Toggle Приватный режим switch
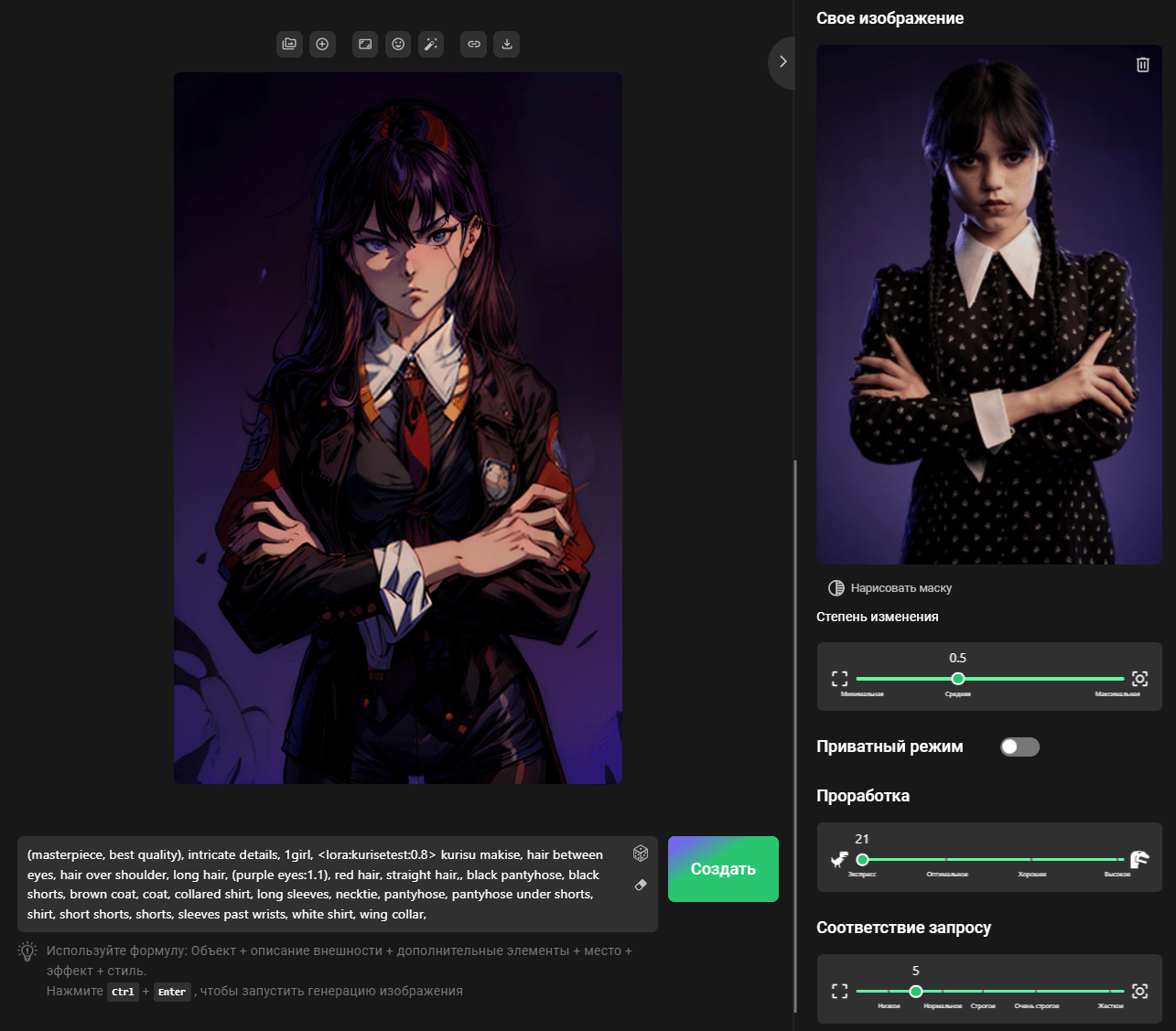 pyautogui.click(x=1020, y=746)
